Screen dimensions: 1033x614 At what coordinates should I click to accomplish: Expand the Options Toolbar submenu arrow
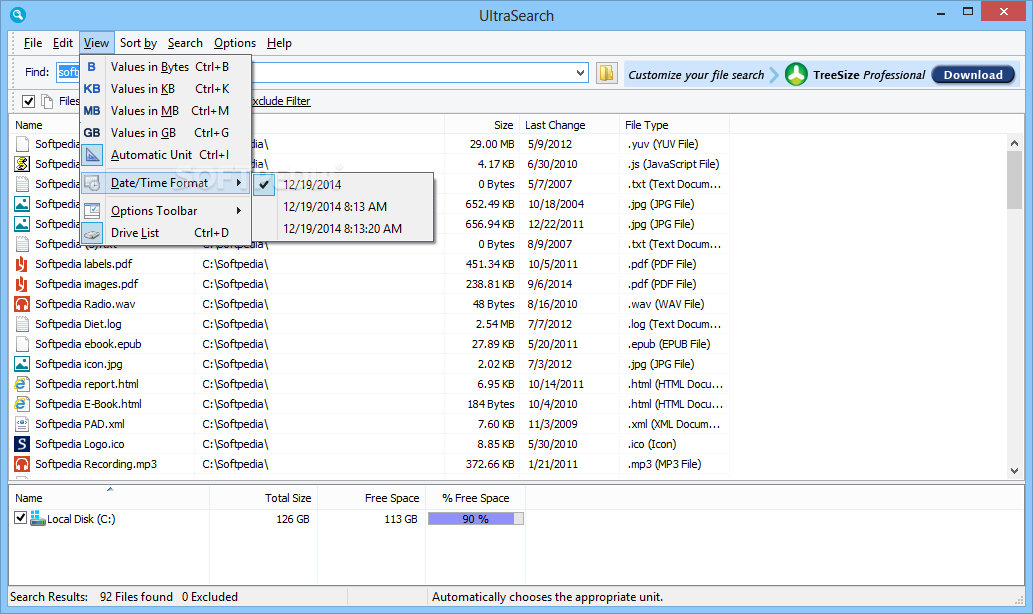[x=238, y=211]
